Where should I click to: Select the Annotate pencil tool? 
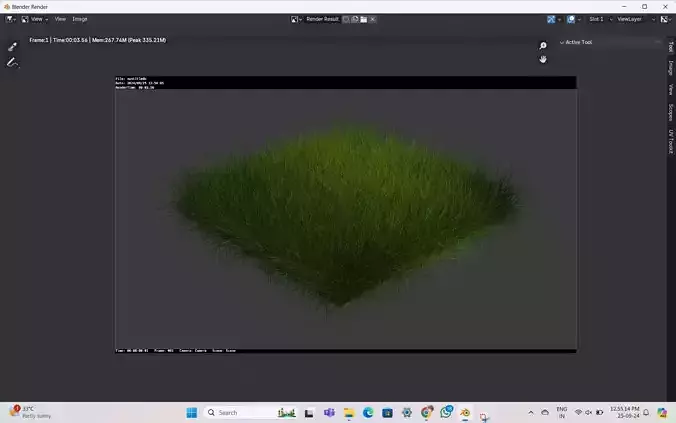click(x=12, y=63)
